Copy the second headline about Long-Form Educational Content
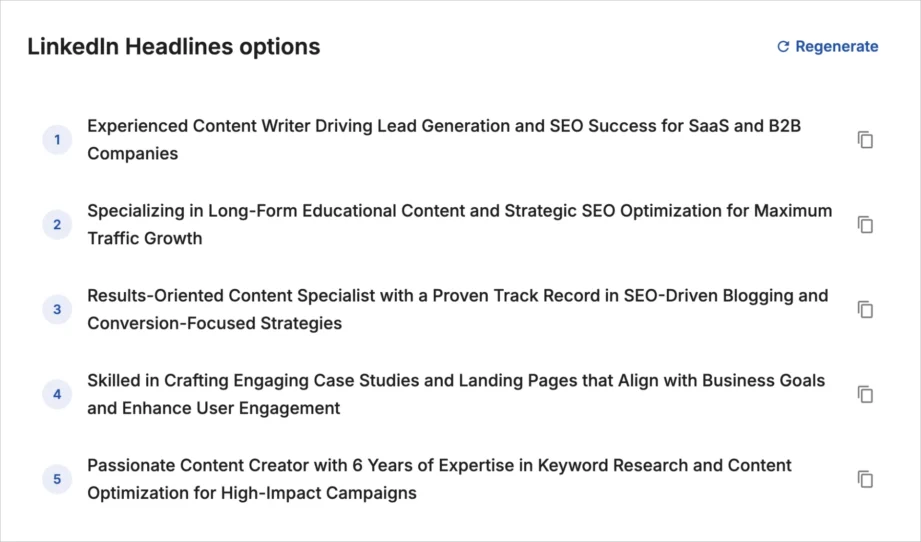 (x=865, y=225)
